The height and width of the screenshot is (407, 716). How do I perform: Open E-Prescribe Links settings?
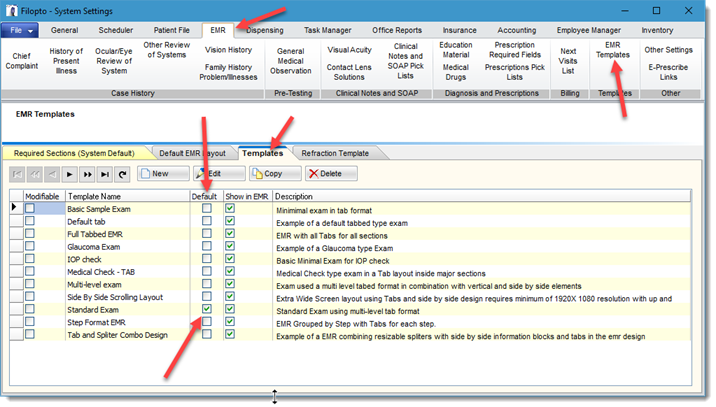coord(668,72)
